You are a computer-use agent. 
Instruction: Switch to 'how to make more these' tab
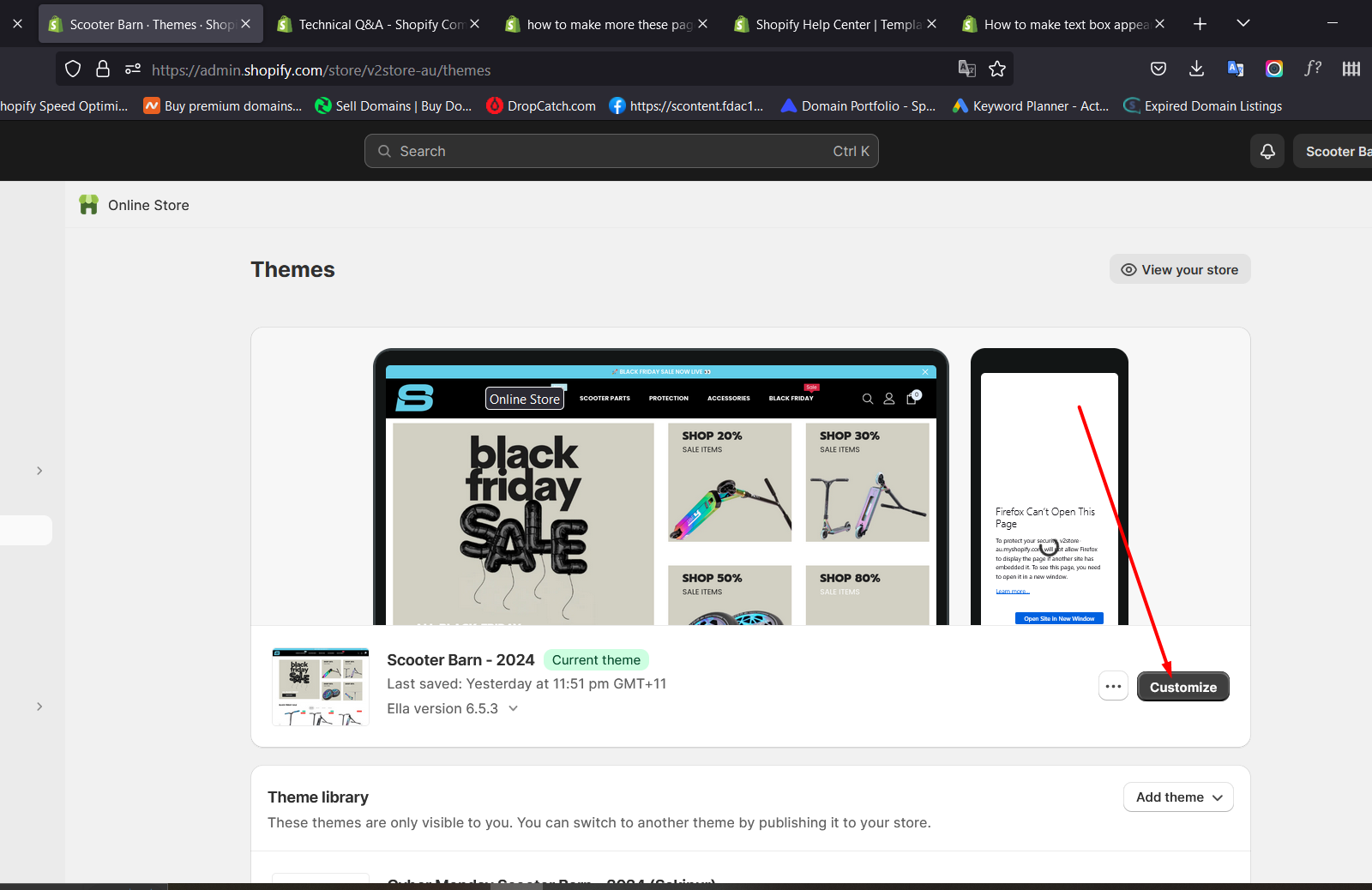[608, 24]
